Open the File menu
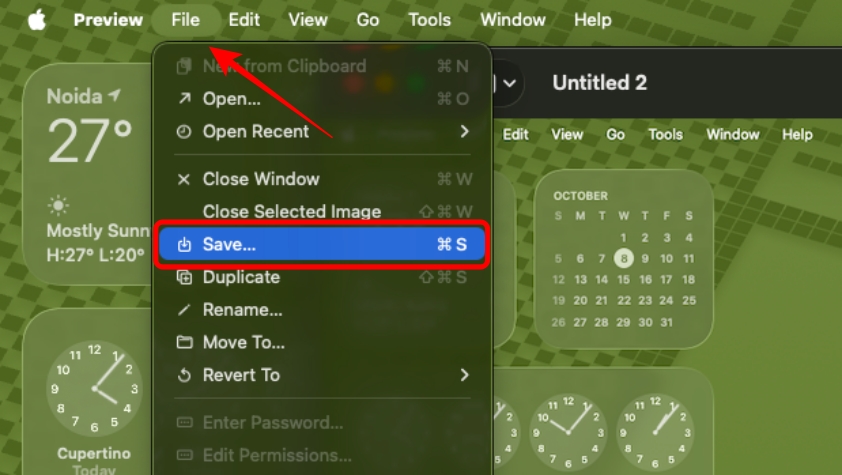This screenshot has width=842, height=475. point(186,20)
